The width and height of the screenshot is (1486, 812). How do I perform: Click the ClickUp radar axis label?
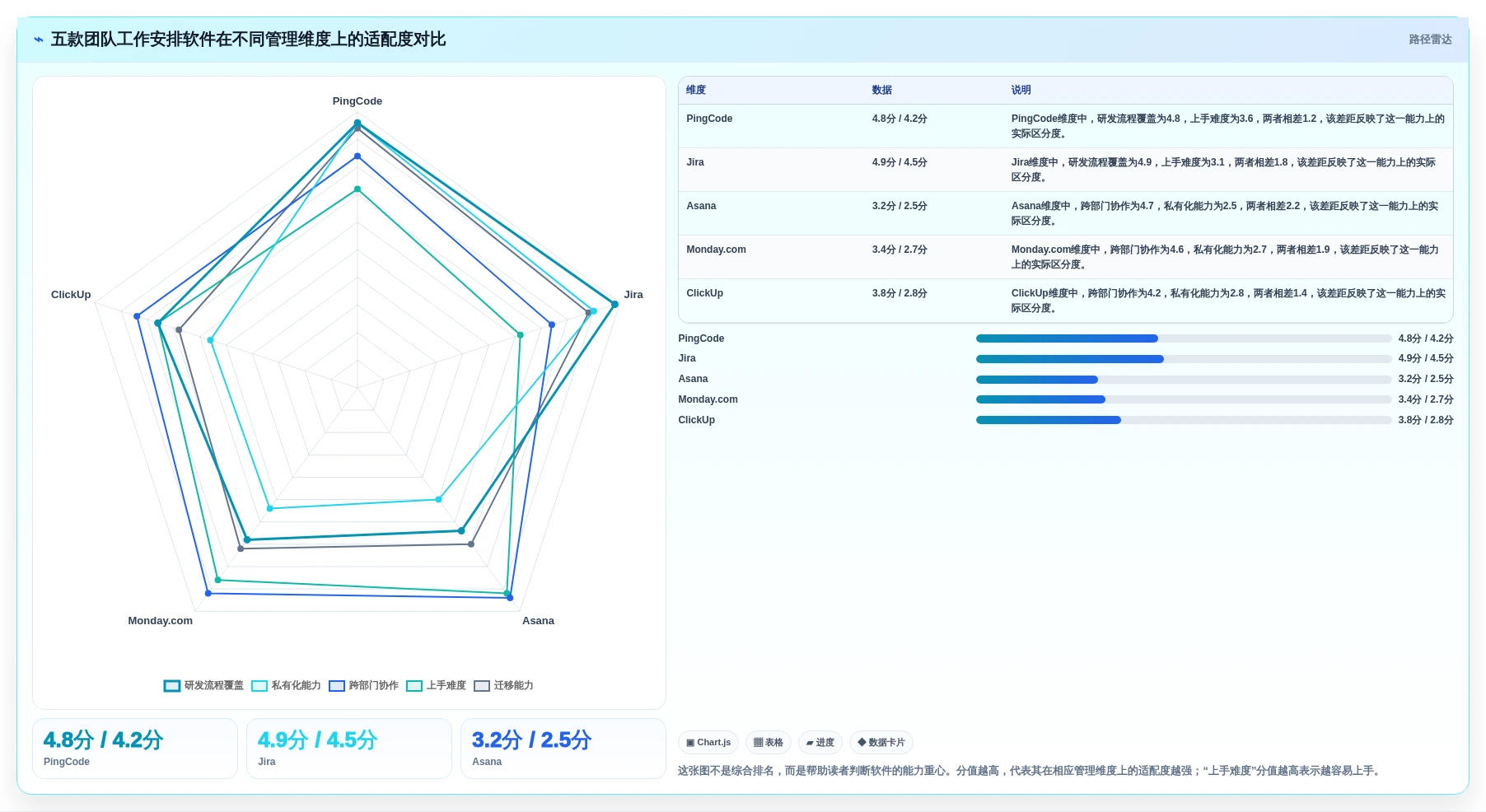[x=71, y=295]
